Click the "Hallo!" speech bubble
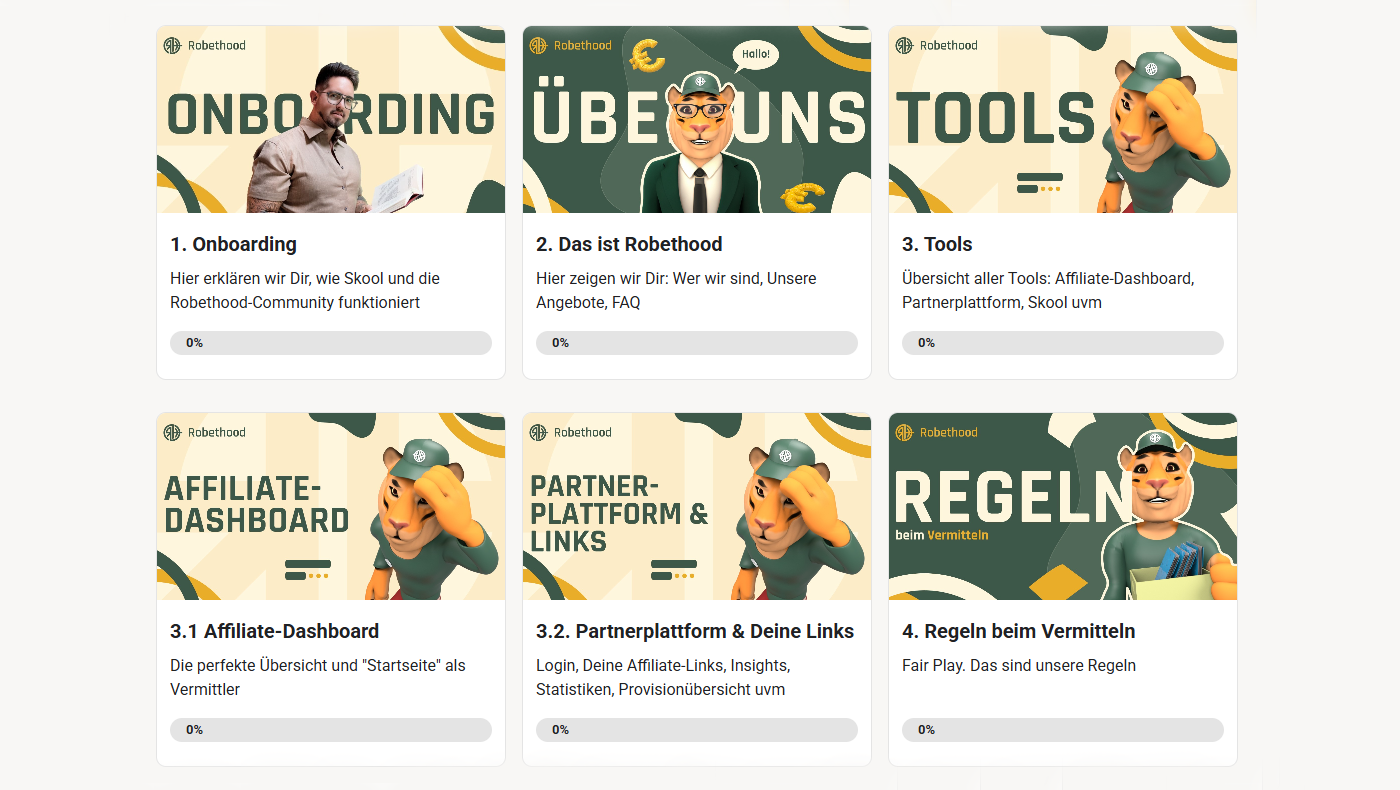 pyautogui.click(x=755, y=55)
